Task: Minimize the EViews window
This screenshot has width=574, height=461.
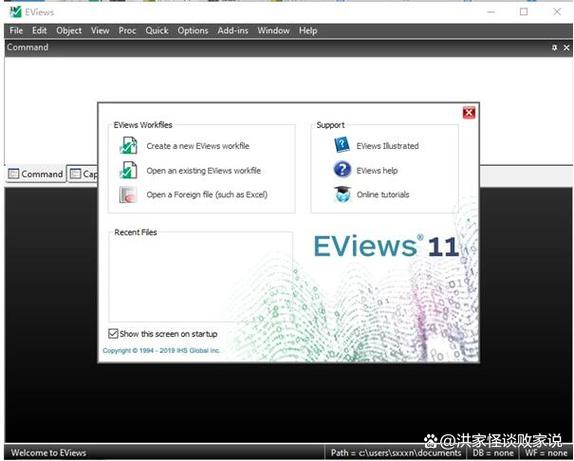Action: click(491, 12)
